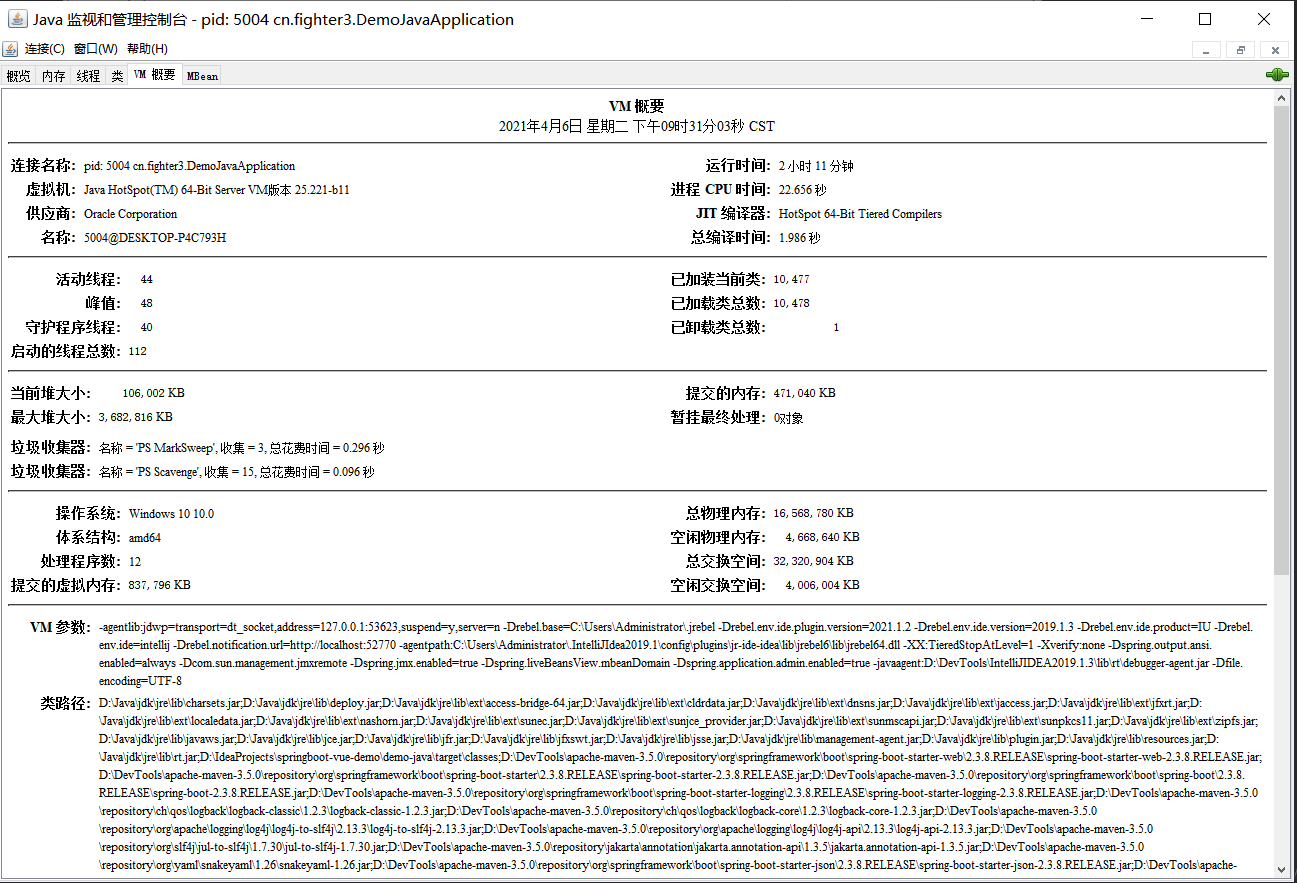Click the architecture value amd64

click(145, 538)
